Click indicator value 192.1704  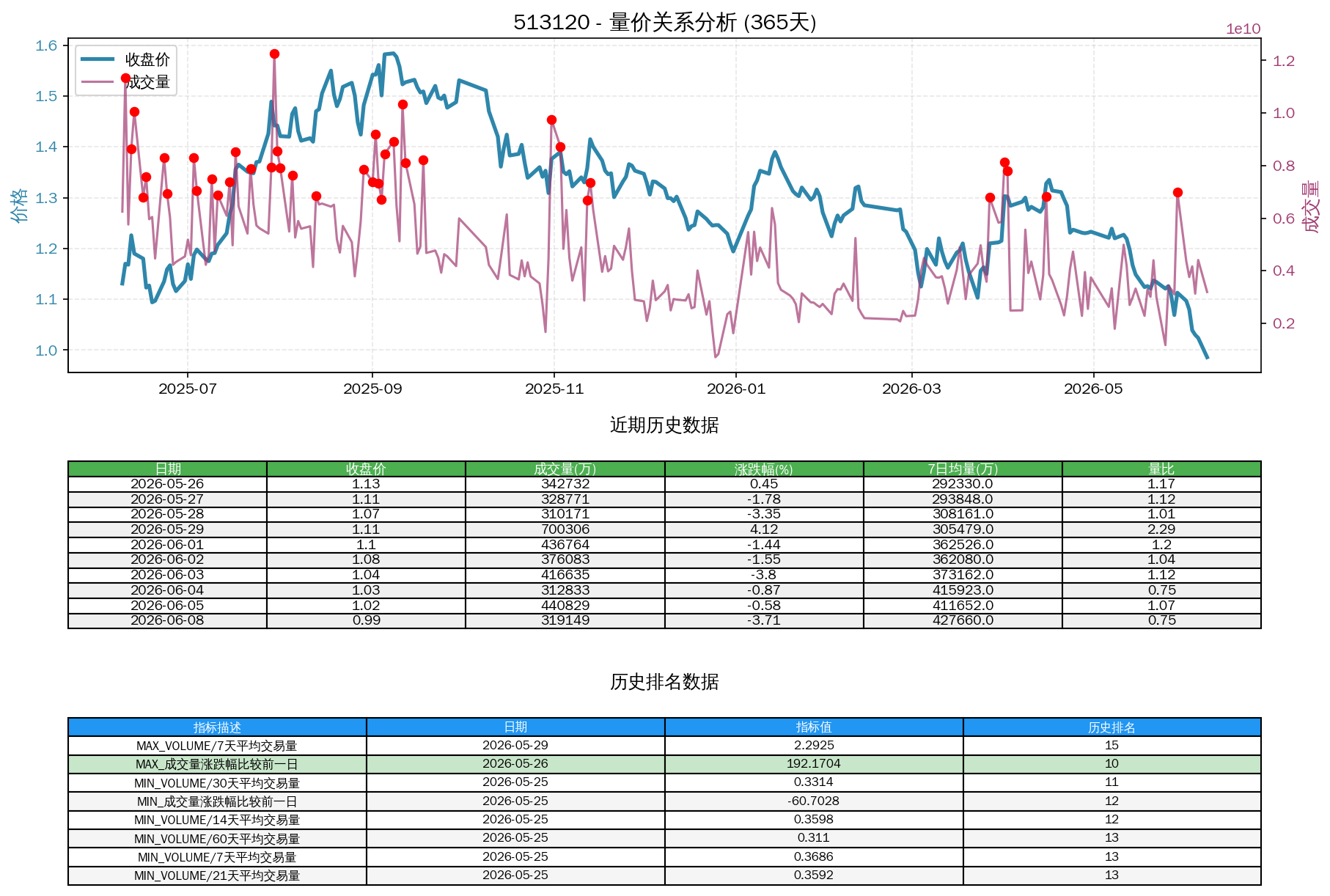point(814,764)
